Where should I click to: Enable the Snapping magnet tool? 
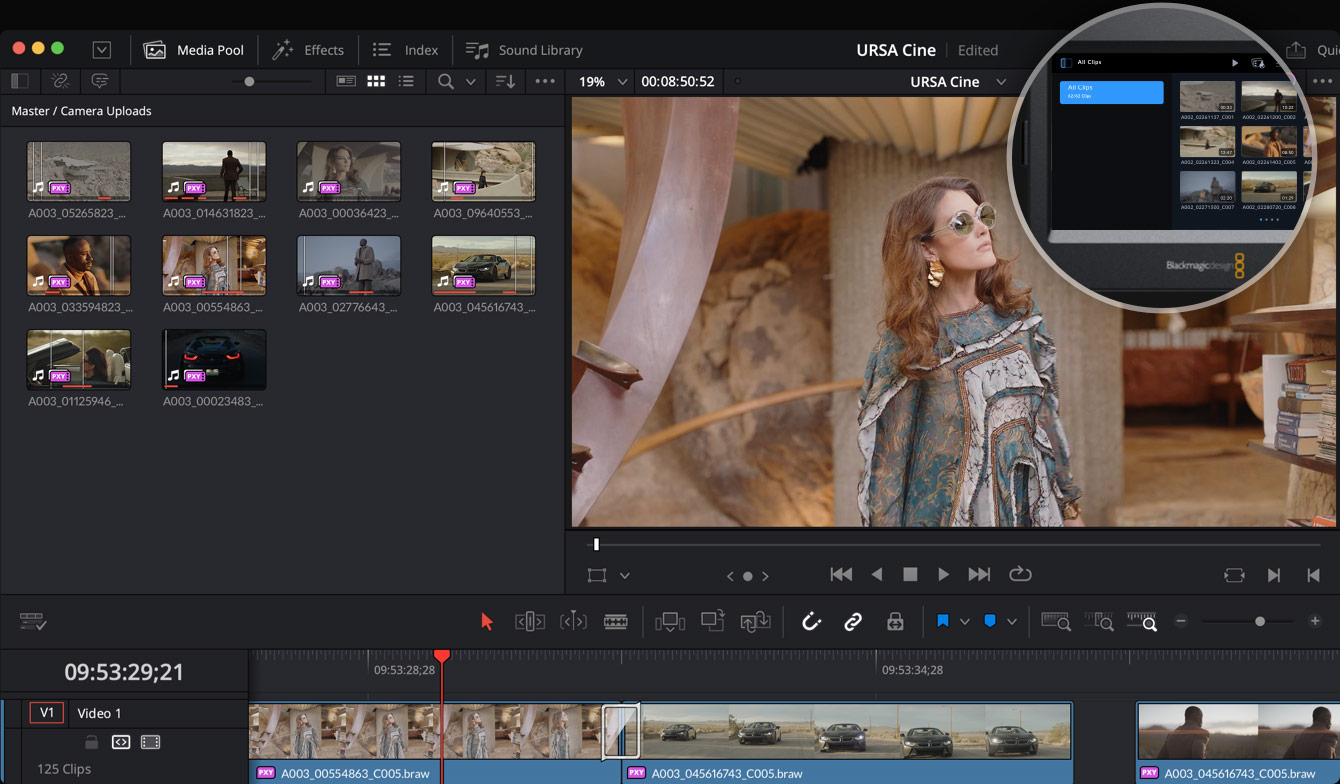tap(811, 620)
